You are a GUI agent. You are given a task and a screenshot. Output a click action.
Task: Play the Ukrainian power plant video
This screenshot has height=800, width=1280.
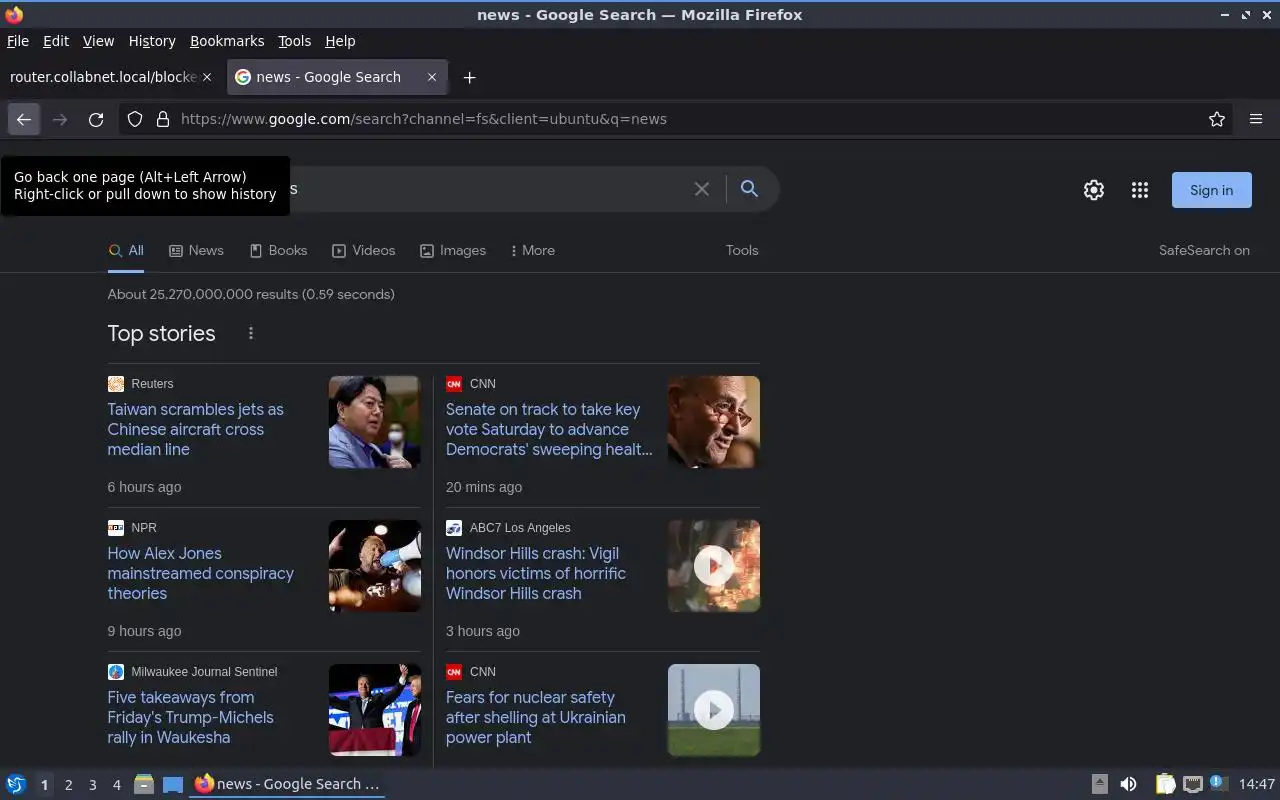pos(714,710)
